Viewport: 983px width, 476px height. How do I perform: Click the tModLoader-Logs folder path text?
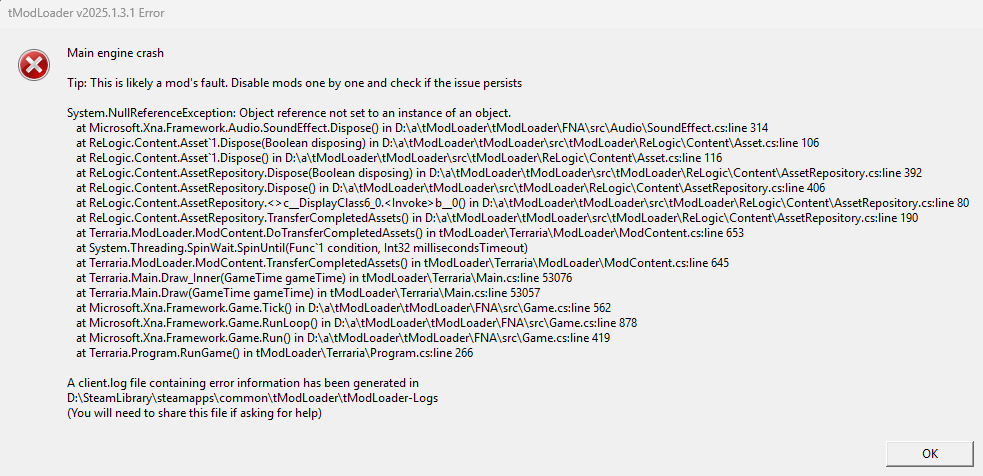tap(253, 398)
